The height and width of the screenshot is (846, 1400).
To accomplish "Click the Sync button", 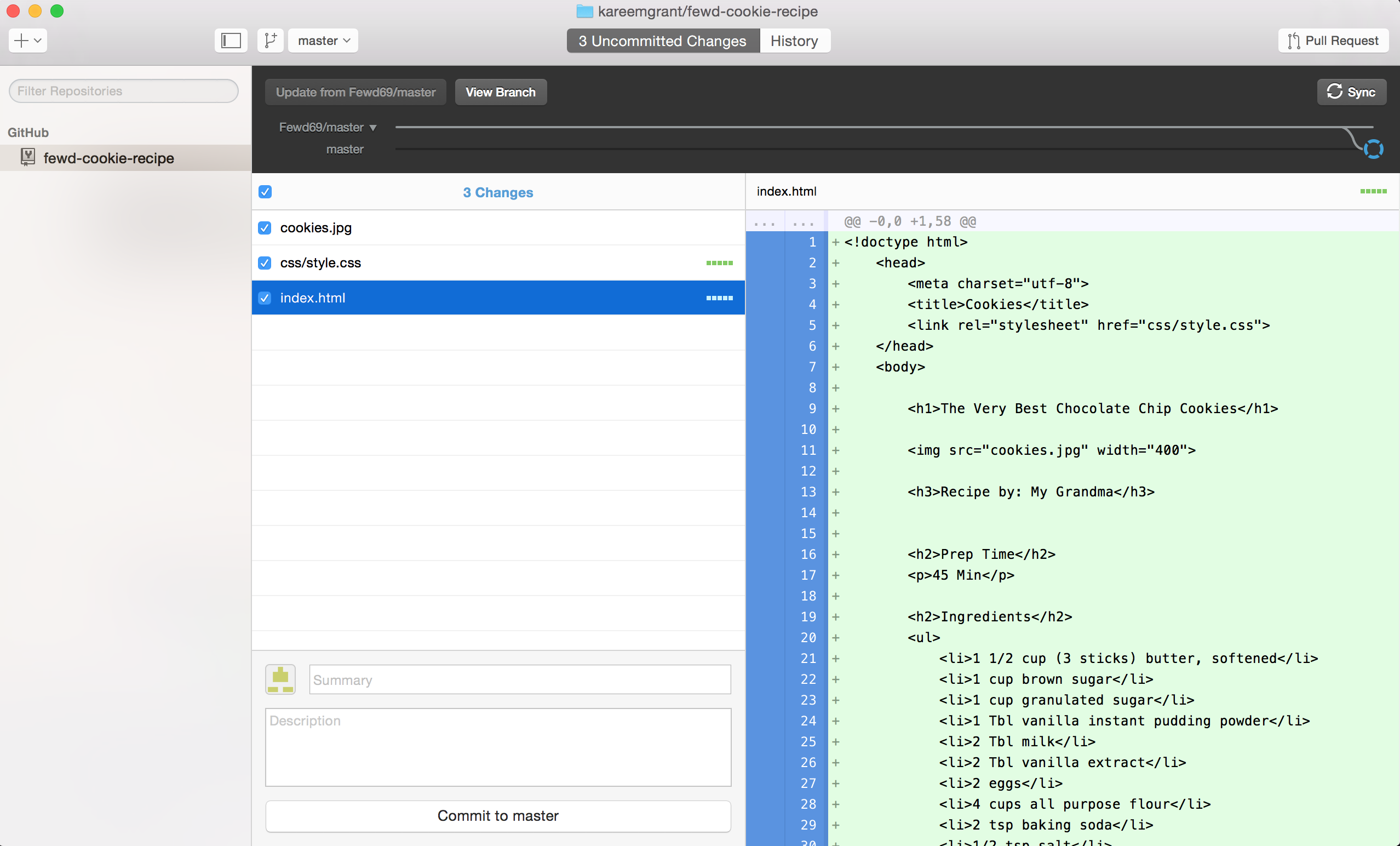I will 1351,92.
